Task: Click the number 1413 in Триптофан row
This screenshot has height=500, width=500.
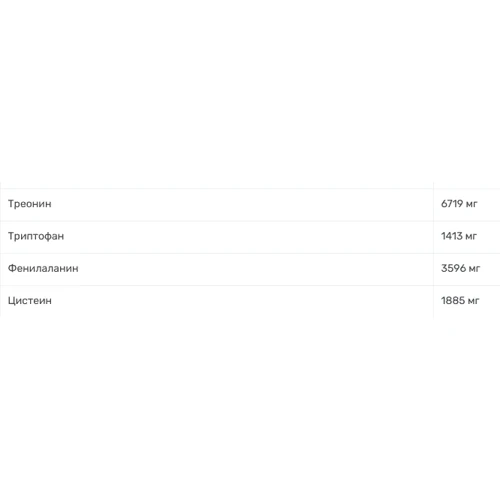Action: (452, 236)
